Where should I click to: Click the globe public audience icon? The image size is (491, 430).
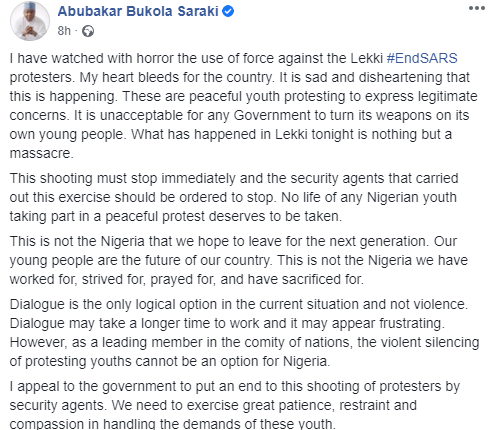point(88,31)
